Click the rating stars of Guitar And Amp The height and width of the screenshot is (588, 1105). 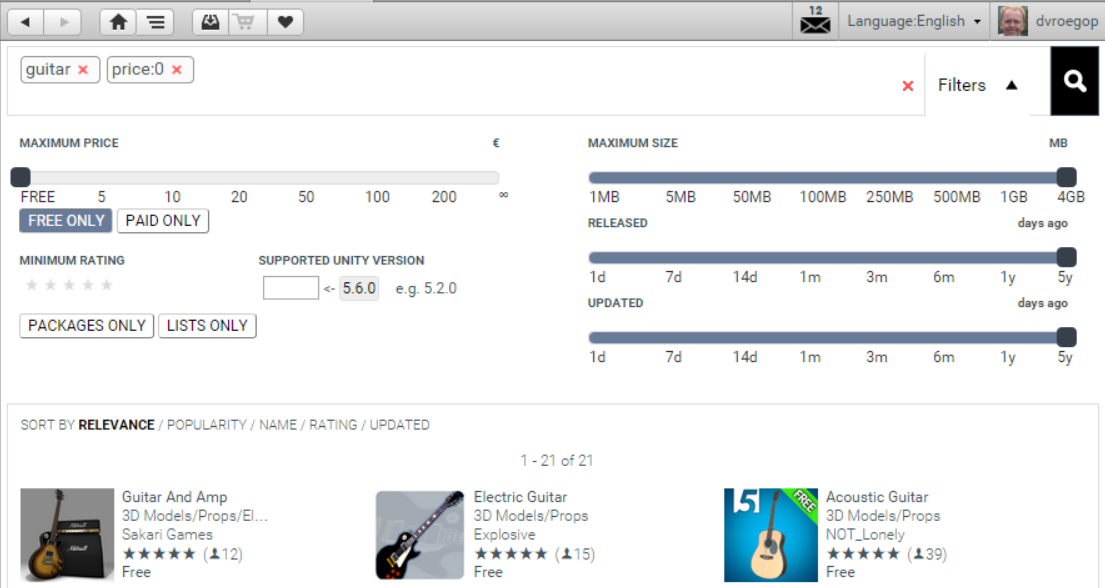(159, 553)
